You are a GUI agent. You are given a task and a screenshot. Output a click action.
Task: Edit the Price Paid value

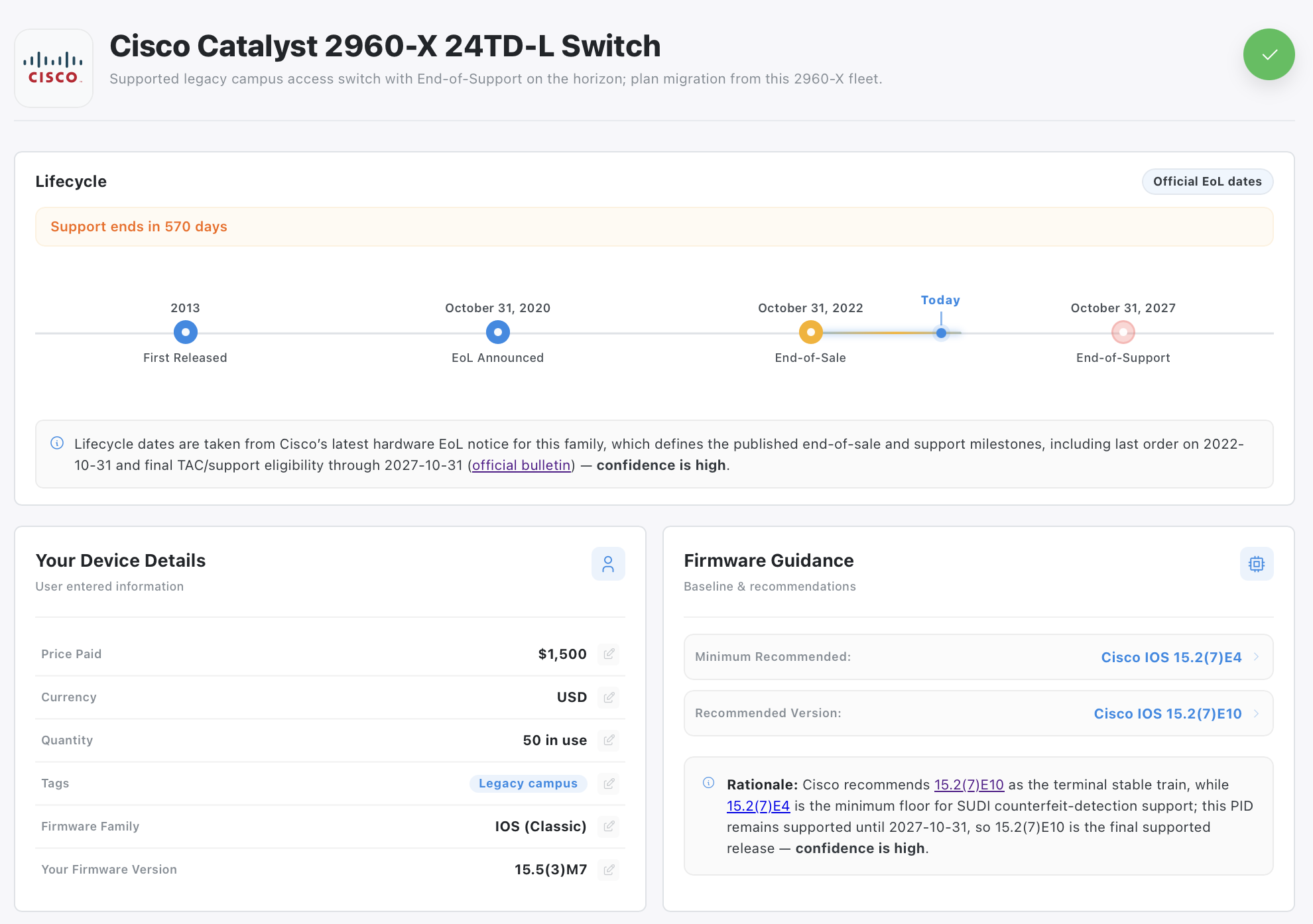point(609,654)
